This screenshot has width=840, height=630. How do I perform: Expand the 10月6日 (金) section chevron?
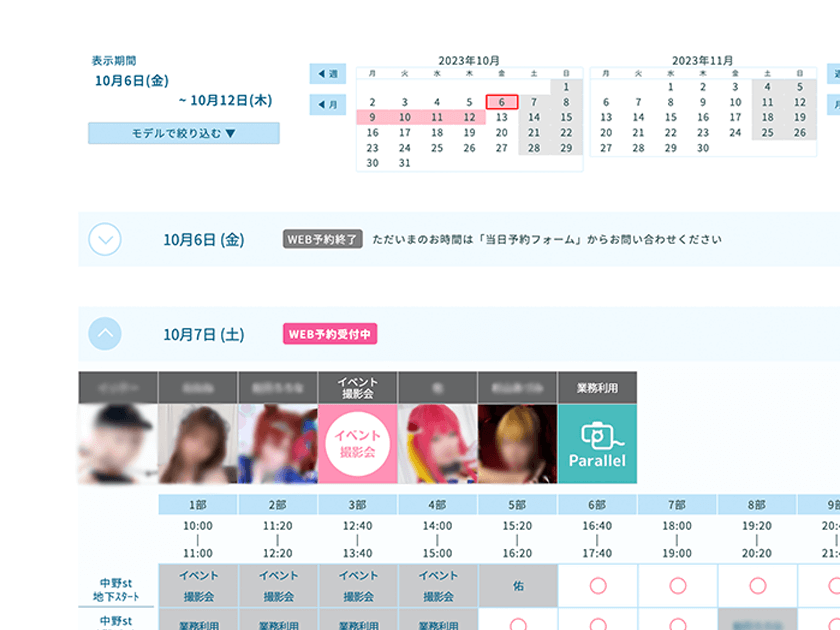click(105, 239)
